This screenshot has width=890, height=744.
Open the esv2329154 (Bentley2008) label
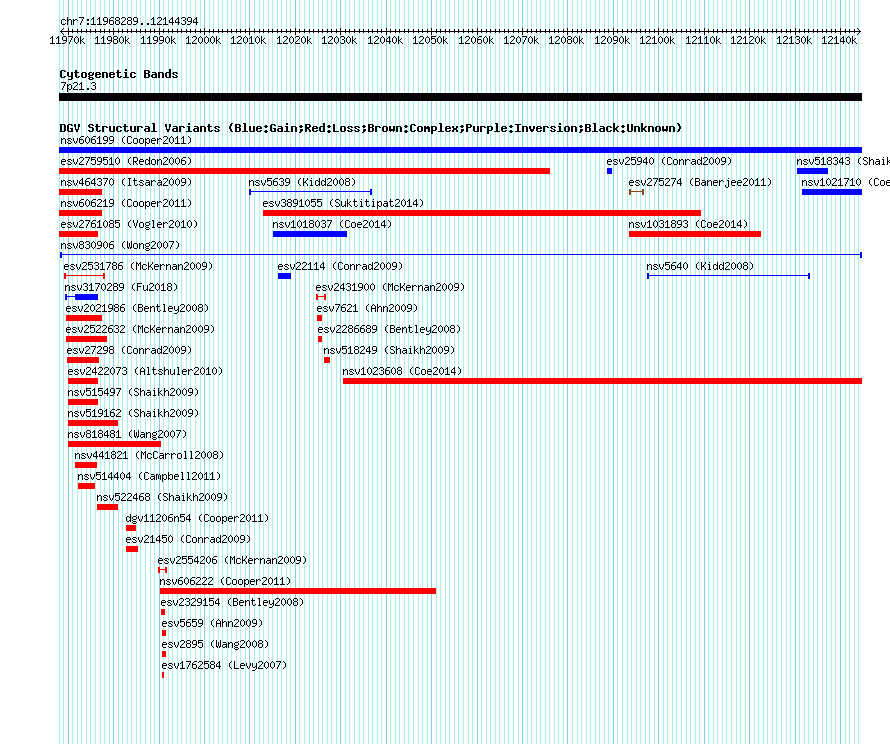click(x=232, y=602)
